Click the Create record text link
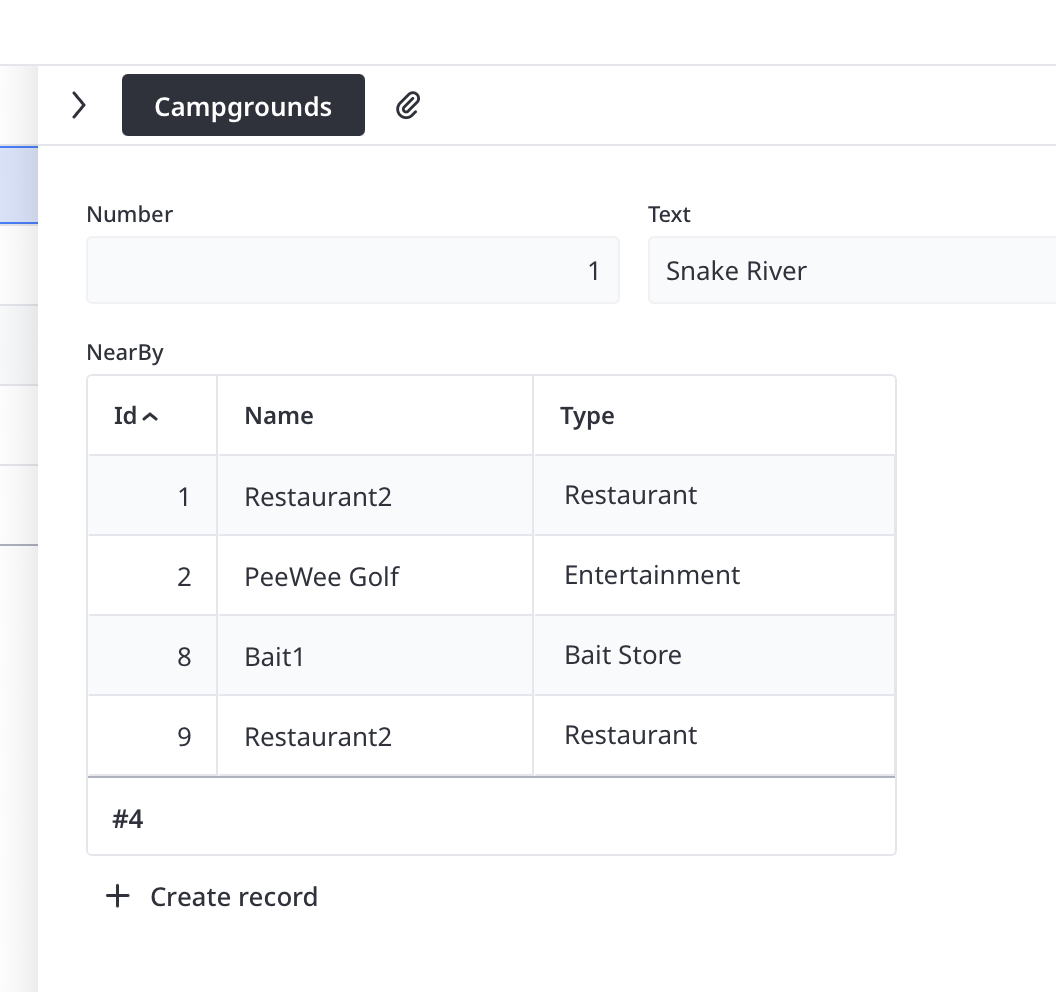 234,897
